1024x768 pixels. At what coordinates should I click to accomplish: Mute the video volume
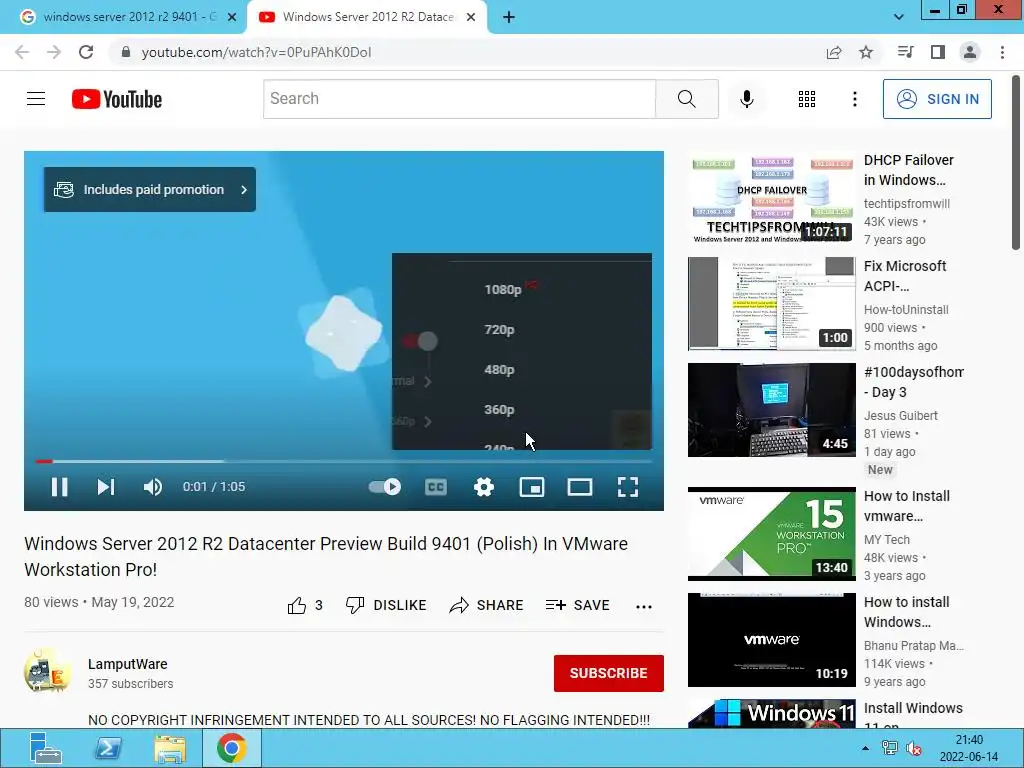[x=153, y=487]
